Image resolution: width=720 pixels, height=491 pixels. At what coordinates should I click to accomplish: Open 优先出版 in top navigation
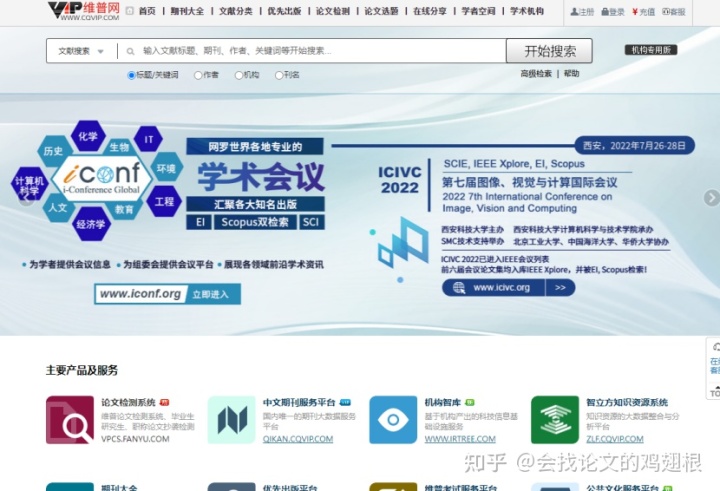(x=284, y=11)
